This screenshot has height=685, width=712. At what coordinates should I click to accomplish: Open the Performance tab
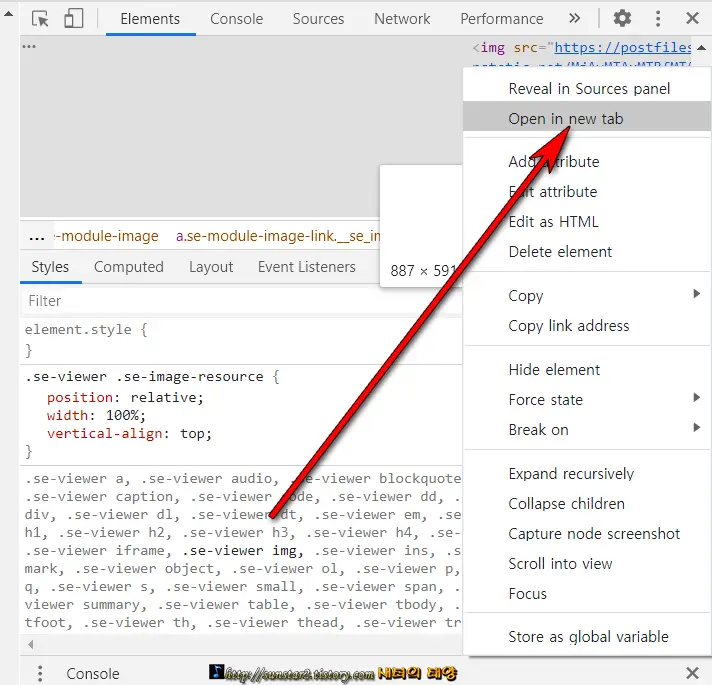(502, 19)
